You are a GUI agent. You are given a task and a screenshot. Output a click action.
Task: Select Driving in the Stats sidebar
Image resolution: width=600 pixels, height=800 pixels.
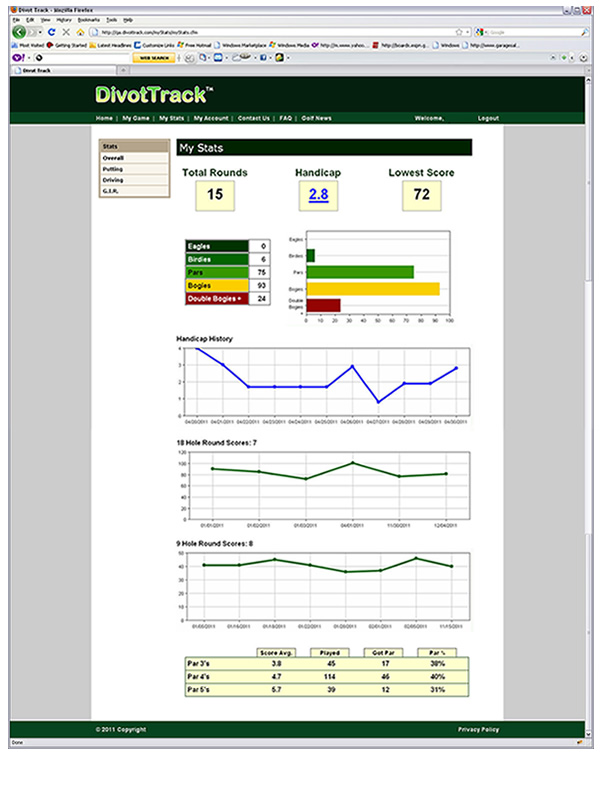click(x=113, y=180)
